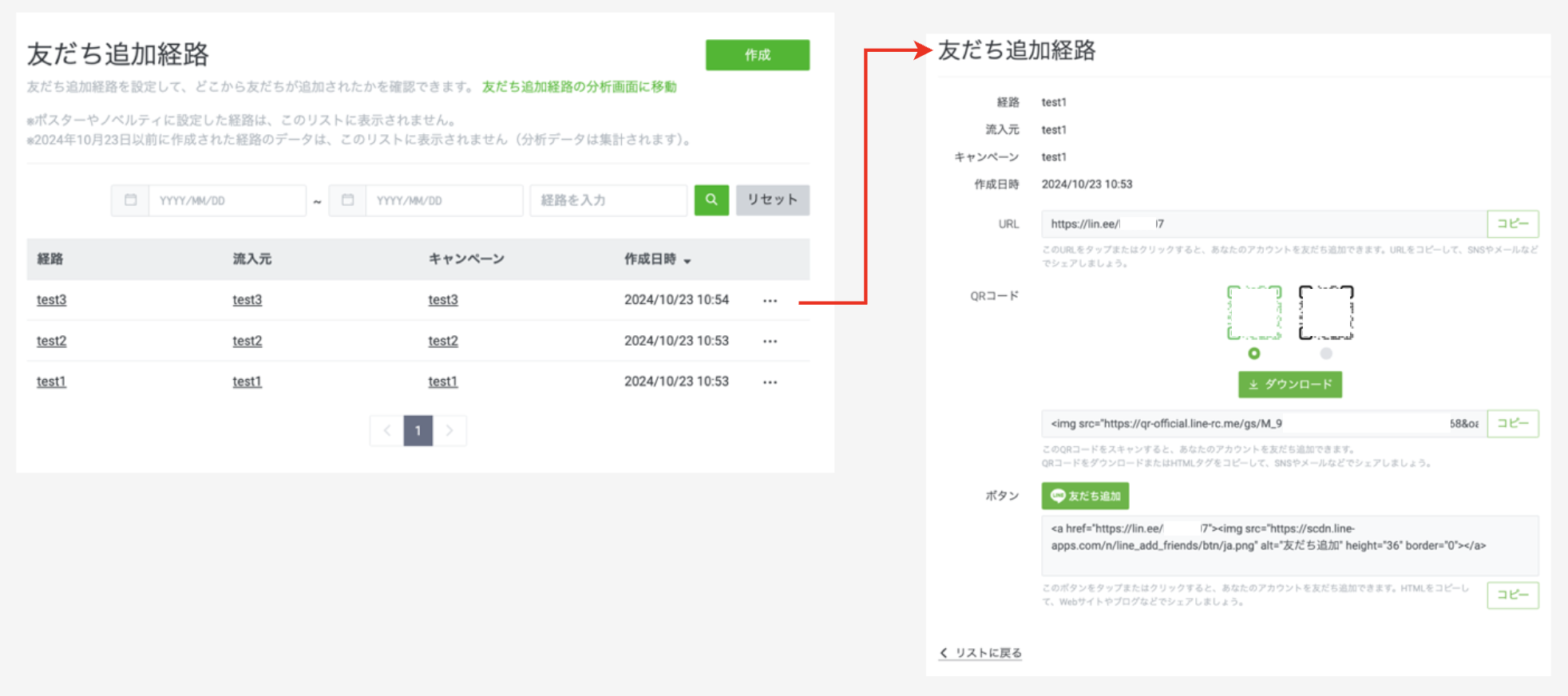The image size is (1568, 696).
Task: Click the 2024/10/23 10:53 date in test1 row
Action: click(676, 382)
